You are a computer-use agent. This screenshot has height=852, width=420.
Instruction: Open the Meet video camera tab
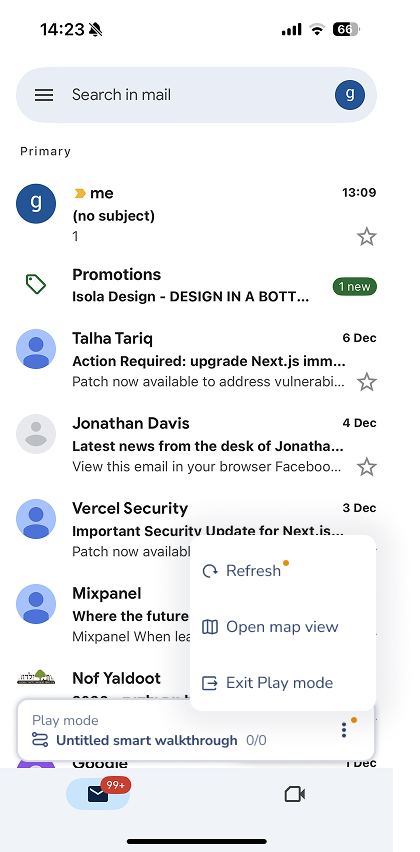[x=294, y=794]
